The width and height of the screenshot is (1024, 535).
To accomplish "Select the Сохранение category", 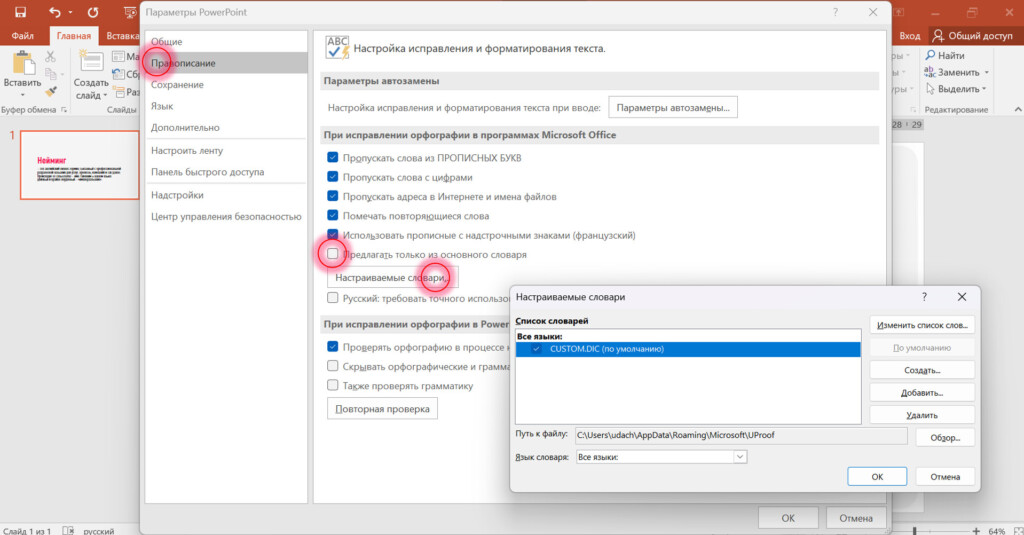I will (226, 84).
